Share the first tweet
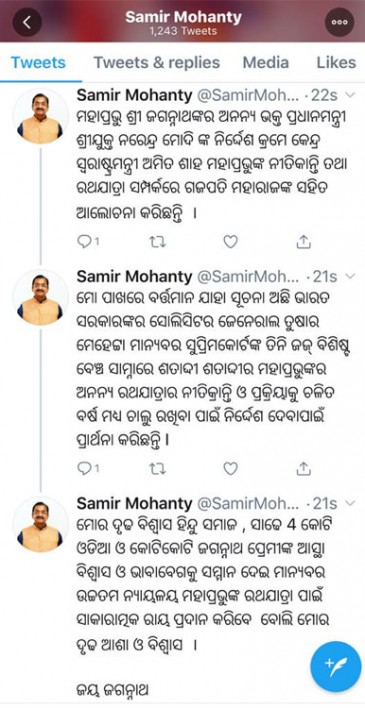The image size is (365, 708). coord(304,242)
